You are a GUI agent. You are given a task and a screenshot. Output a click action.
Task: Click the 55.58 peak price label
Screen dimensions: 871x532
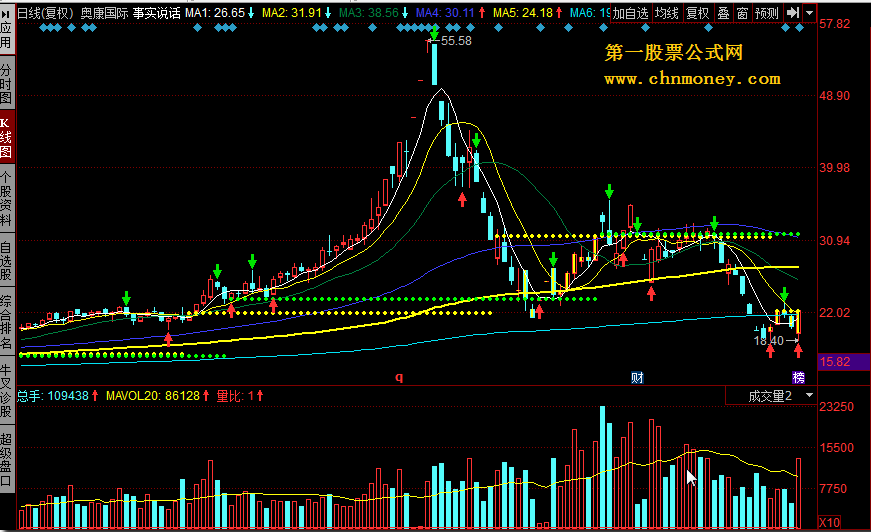pyautogui.click(x=456, y=41)
